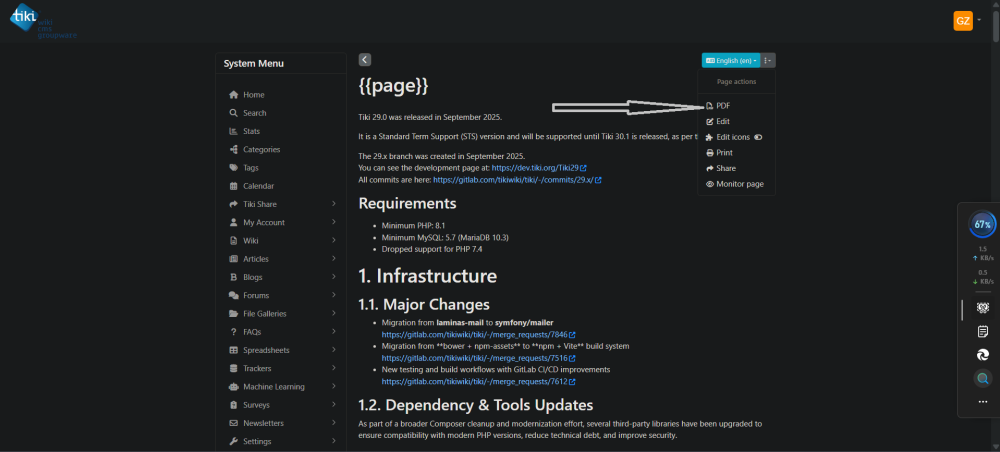This screenshot has height=452, width=1000.
Task: Expand the Tiki Share submenu chevron
Action: [334, 204]
